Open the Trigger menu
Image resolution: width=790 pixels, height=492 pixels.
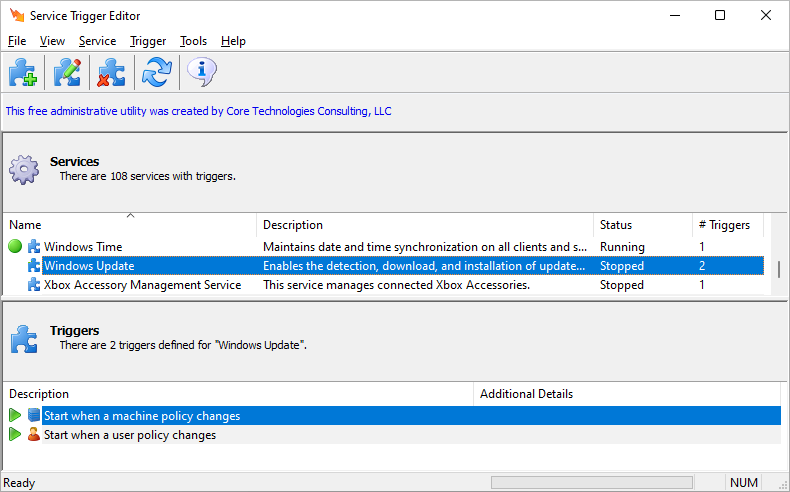tap(148, 41)
